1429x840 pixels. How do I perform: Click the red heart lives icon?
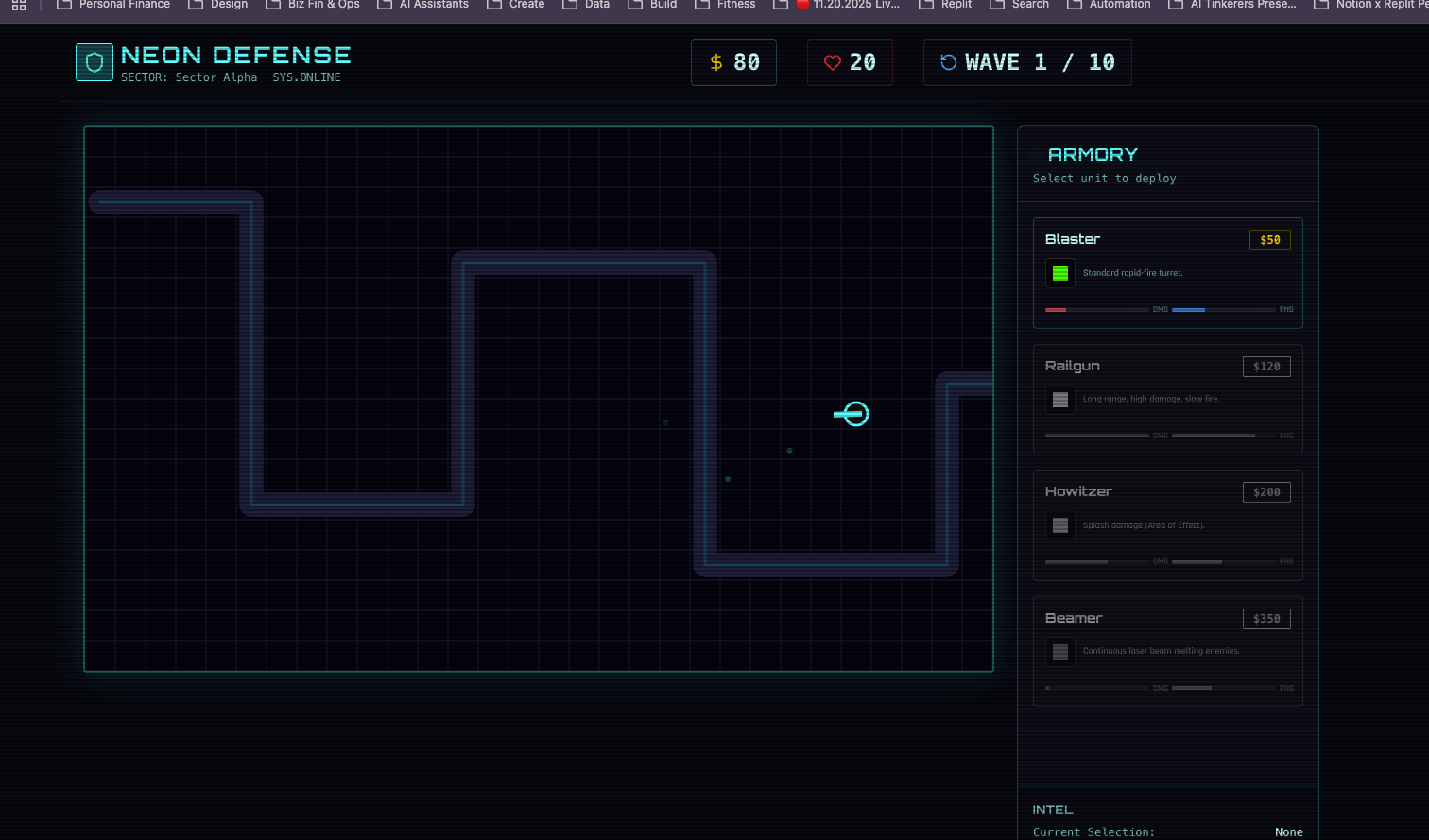pos(833,62)
